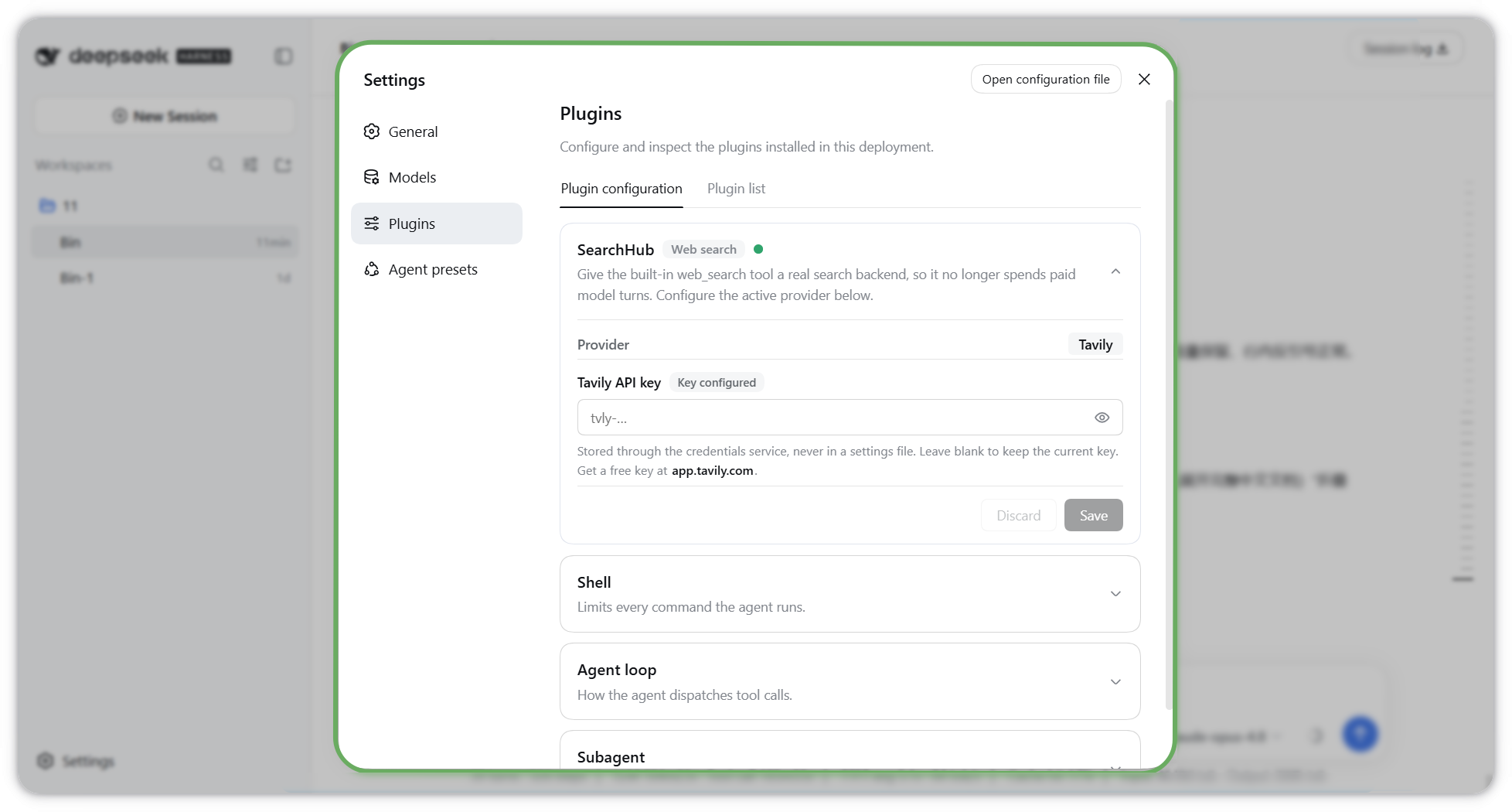Switch to the Plugin list tab
The width and height of the screenshot is (1512, 812).
736,189
